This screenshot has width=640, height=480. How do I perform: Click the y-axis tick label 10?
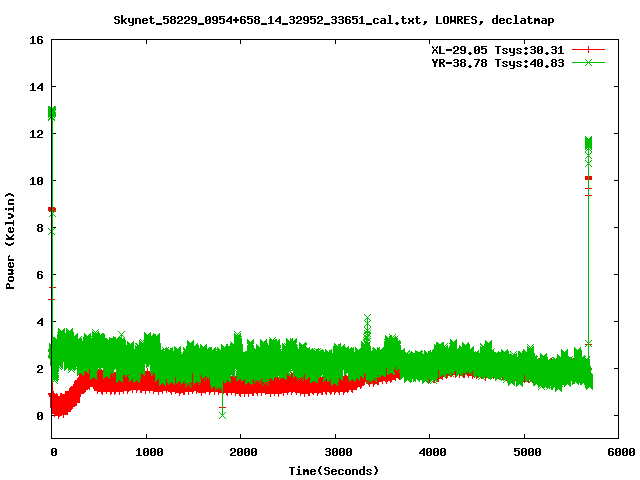pos(36,181)
